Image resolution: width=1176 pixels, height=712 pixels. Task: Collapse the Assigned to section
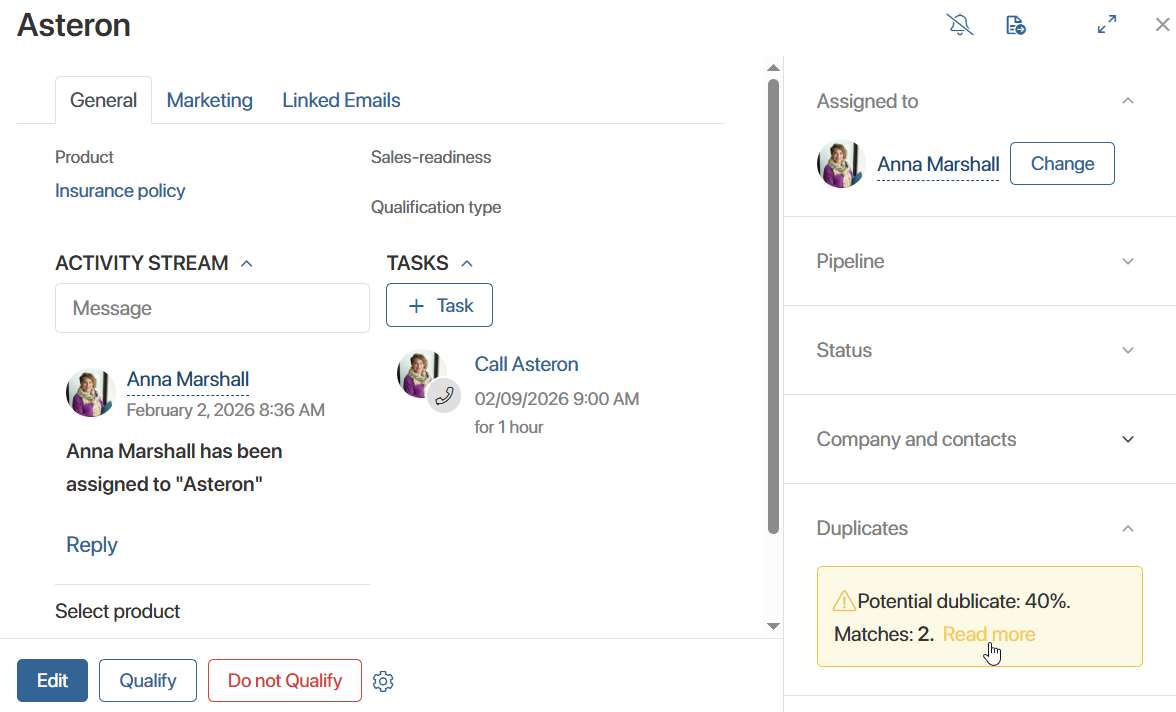point(1128,100)
